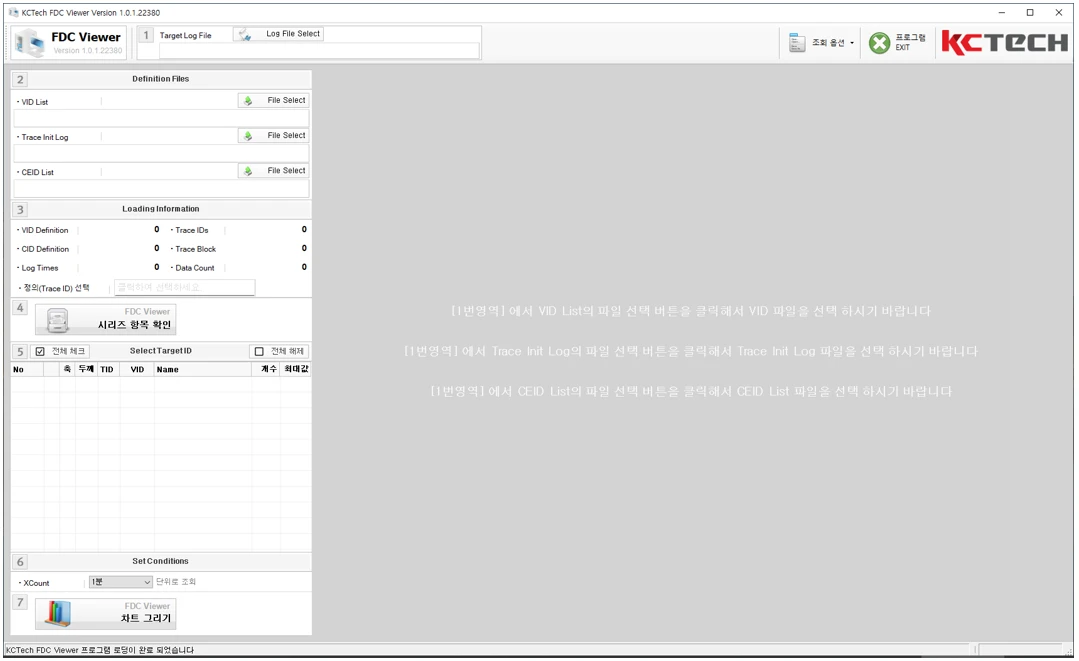The height and width of the screenshot is (661, 1079).
Task: Click the 프로그램 EXIT label
Action: pos(910,43)
